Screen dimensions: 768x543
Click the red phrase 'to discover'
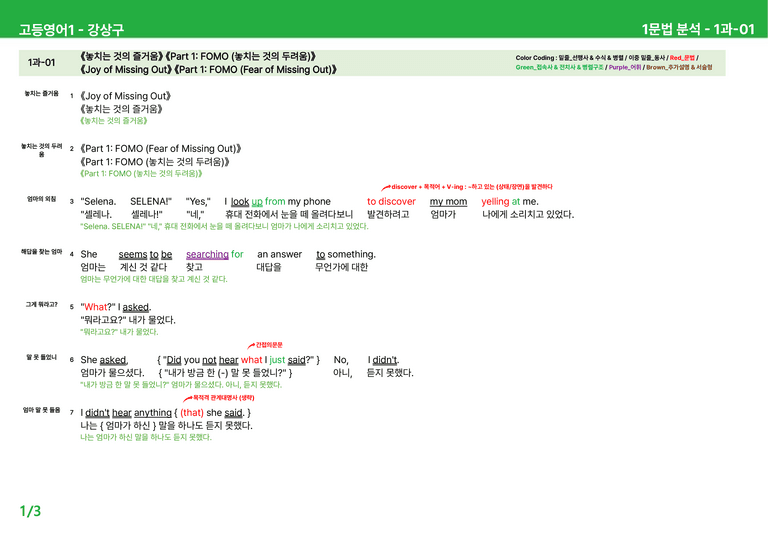[x=391, y=201]
